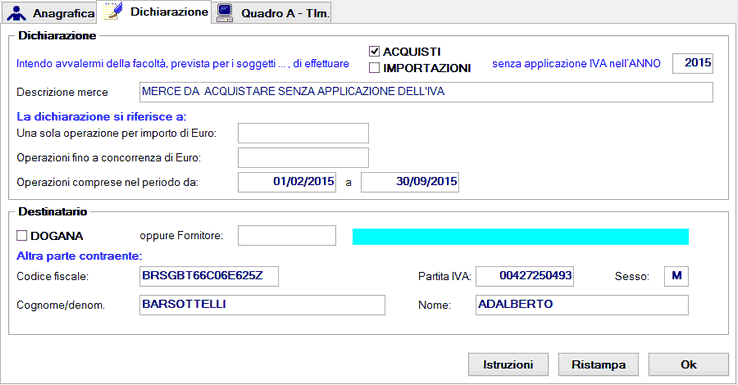Tick the DOGANA checkbox
Screen dimensions: 738x385
(x=22, y=235)
